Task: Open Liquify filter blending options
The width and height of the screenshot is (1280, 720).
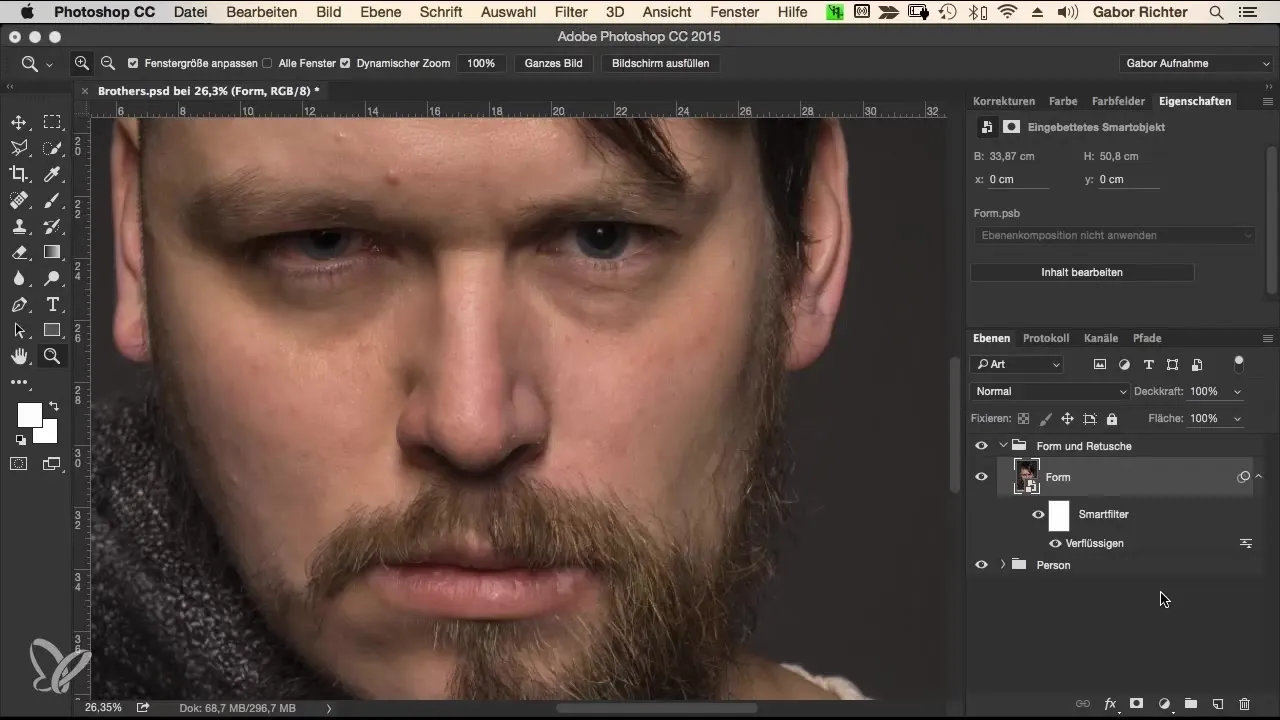Action: (x=1246, y=543)
